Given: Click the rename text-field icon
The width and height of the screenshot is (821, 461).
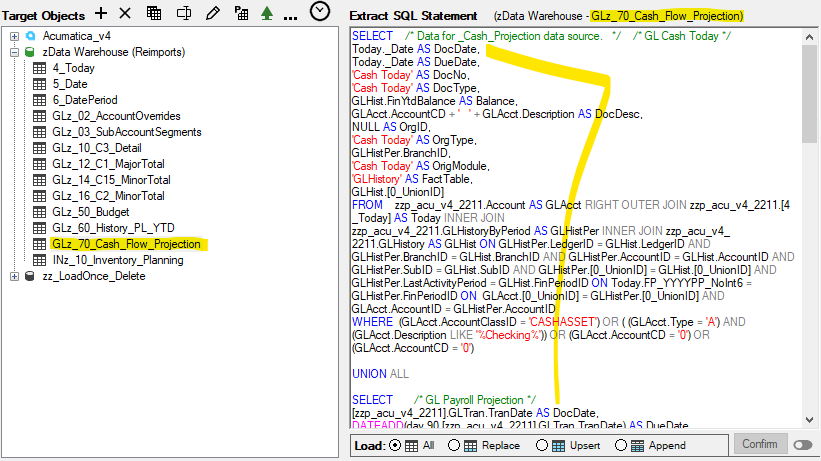Looking at the screenshot, I should 183,13.
